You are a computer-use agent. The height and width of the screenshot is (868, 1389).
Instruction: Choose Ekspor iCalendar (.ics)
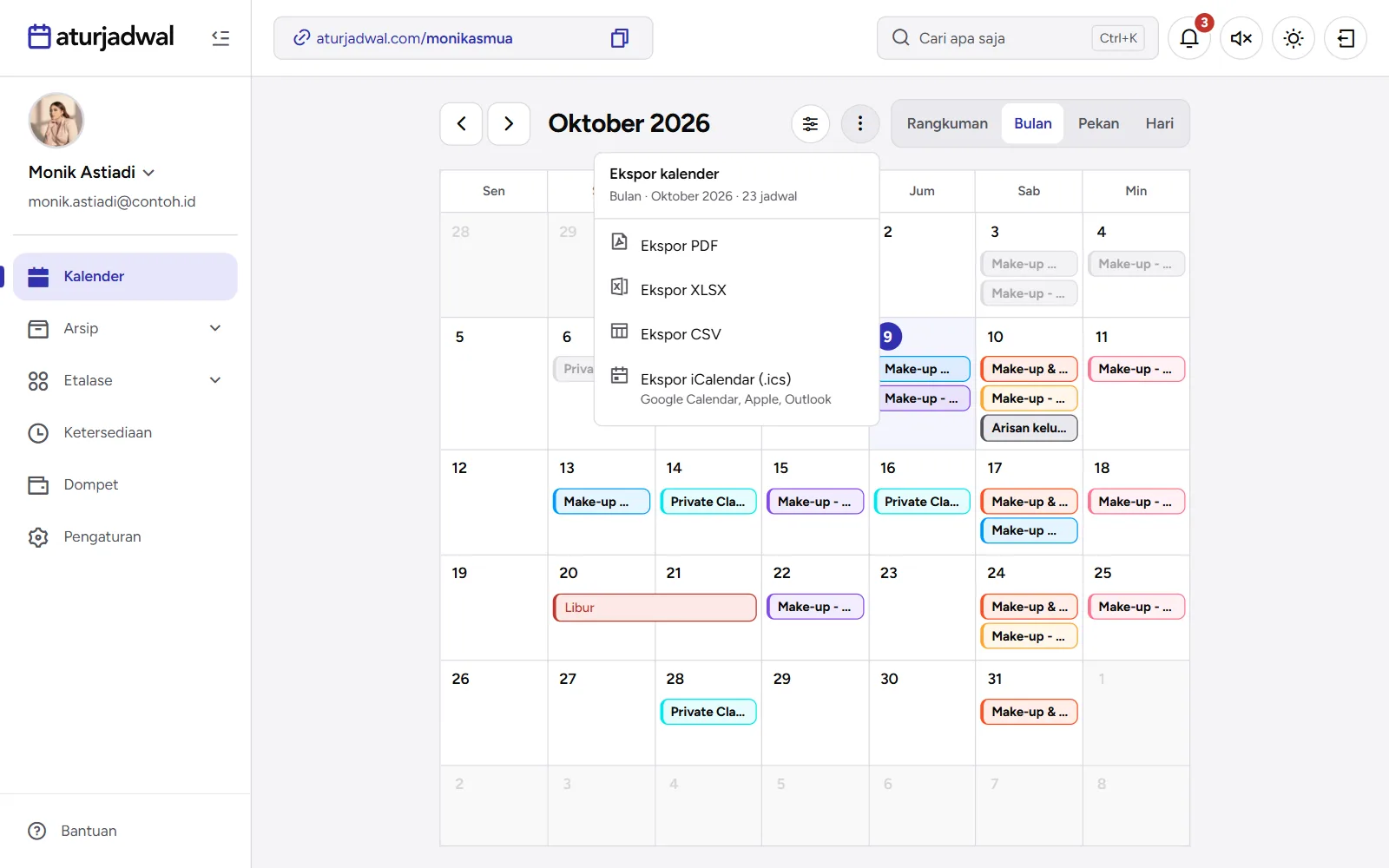[x=736, y=388]
